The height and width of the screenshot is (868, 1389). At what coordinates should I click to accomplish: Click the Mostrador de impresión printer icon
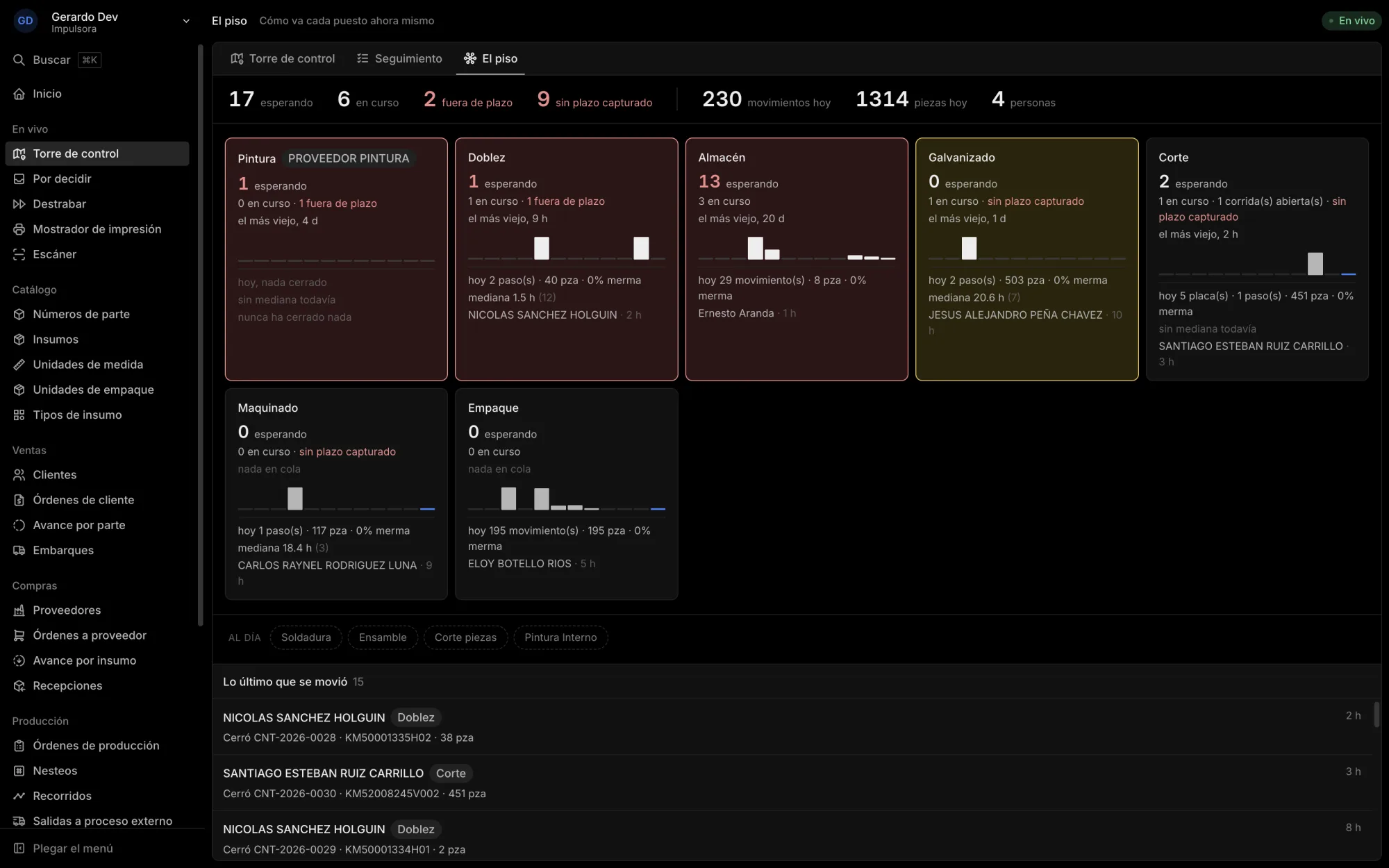(19, 229)
